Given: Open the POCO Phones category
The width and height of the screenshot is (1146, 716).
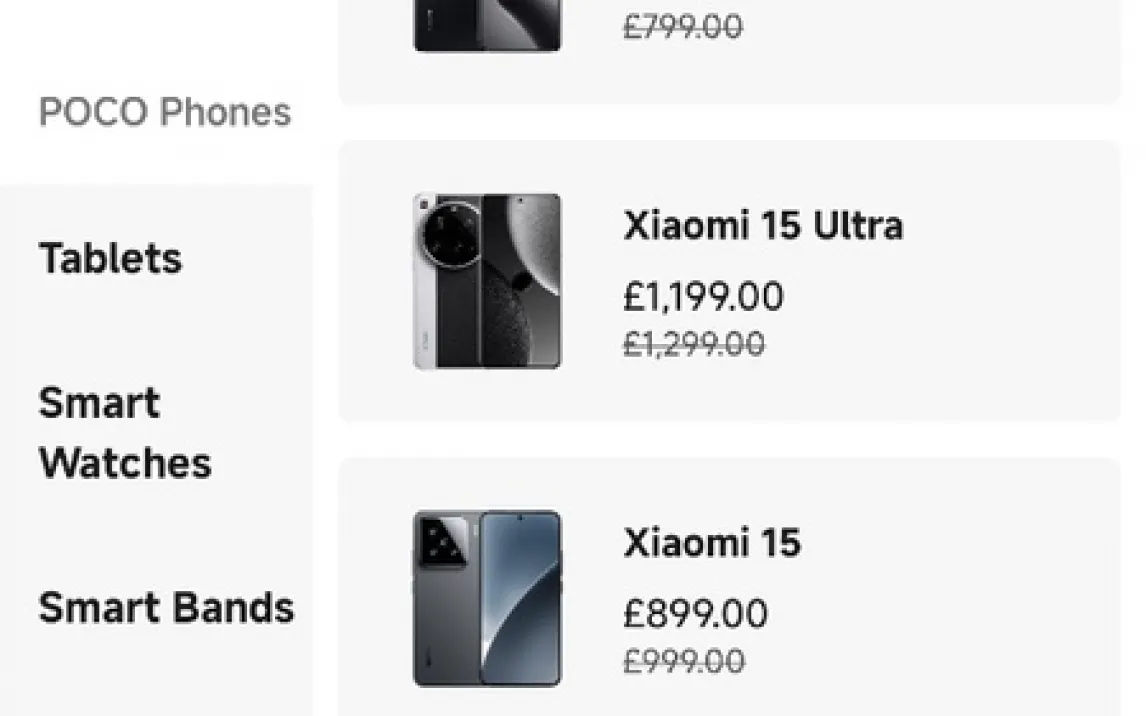Looking at the screenshot, I should pos(165,112).
